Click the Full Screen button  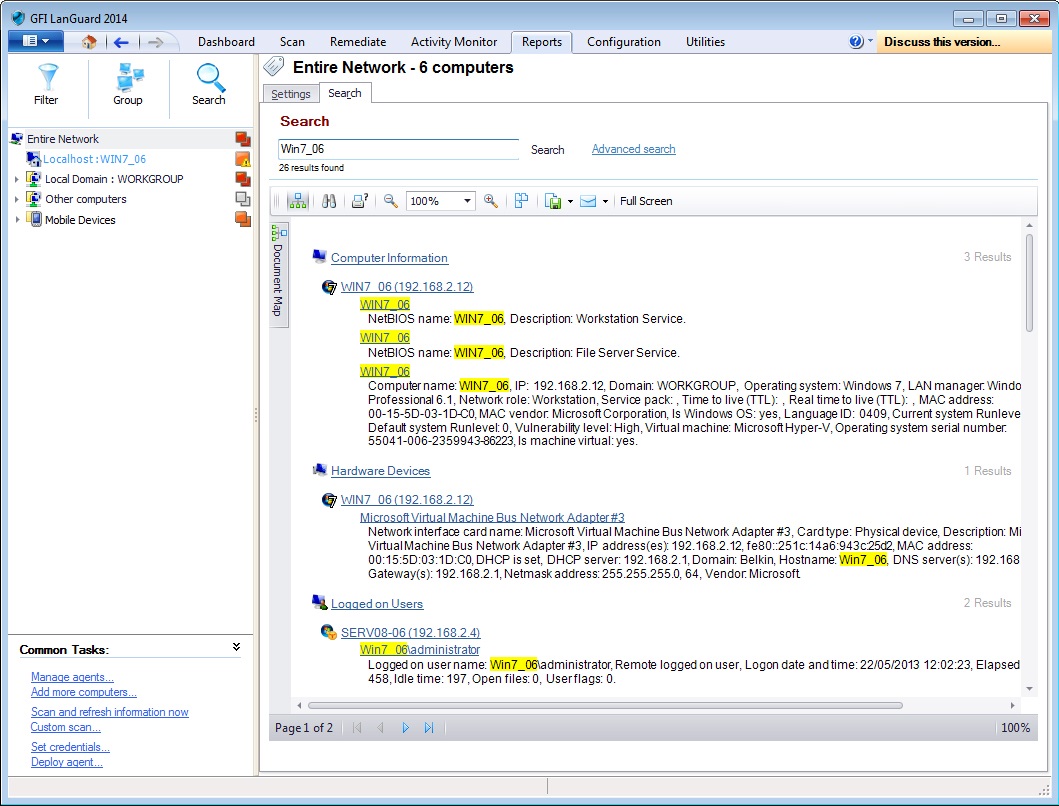(x=646, y=201)
